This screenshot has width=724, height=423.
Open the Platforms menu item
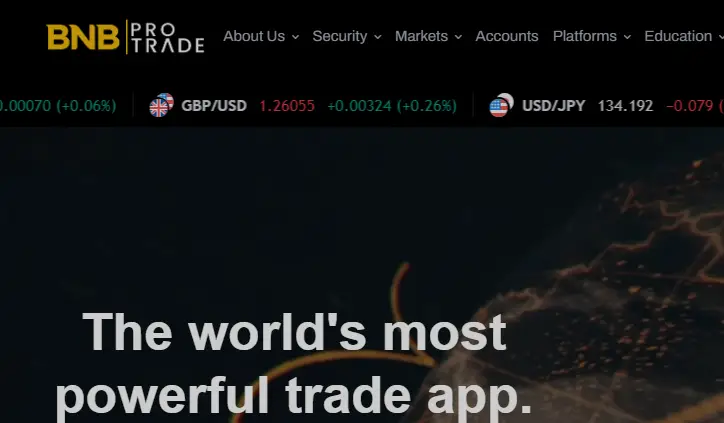pyautogui.click(x=585, y=36)
